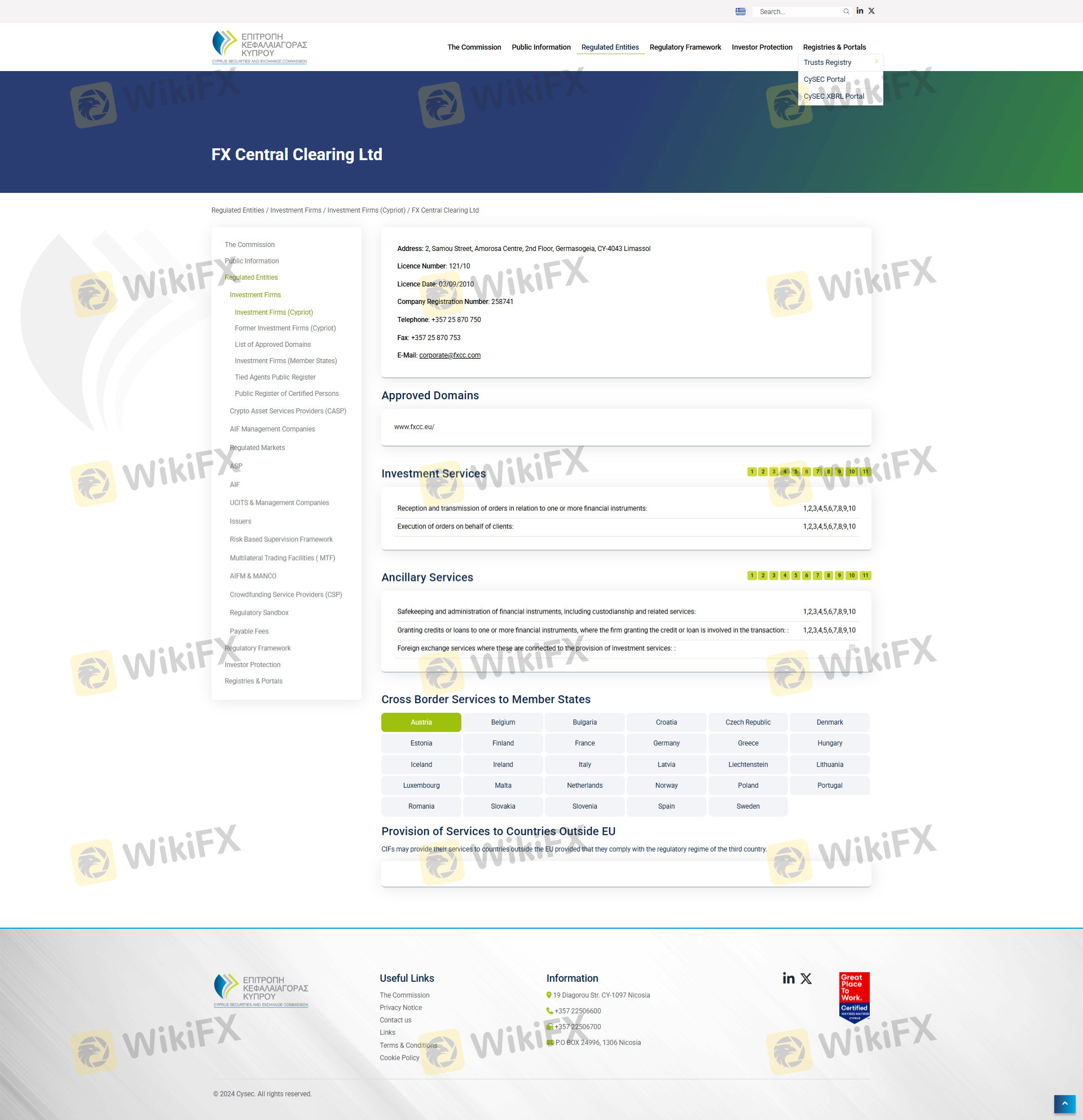Open The Commission top menu
Screen dimensions: 1083x1120
pyautogui.click(x=474, y=47)
